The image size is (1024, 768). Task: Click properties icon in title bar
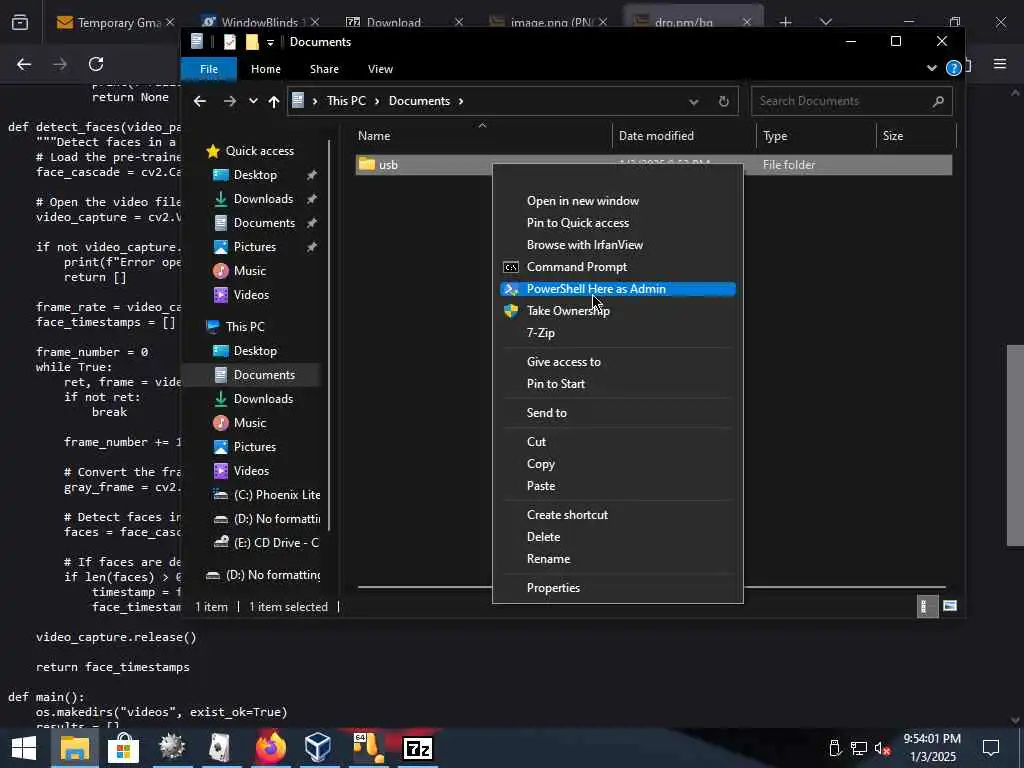229,42
